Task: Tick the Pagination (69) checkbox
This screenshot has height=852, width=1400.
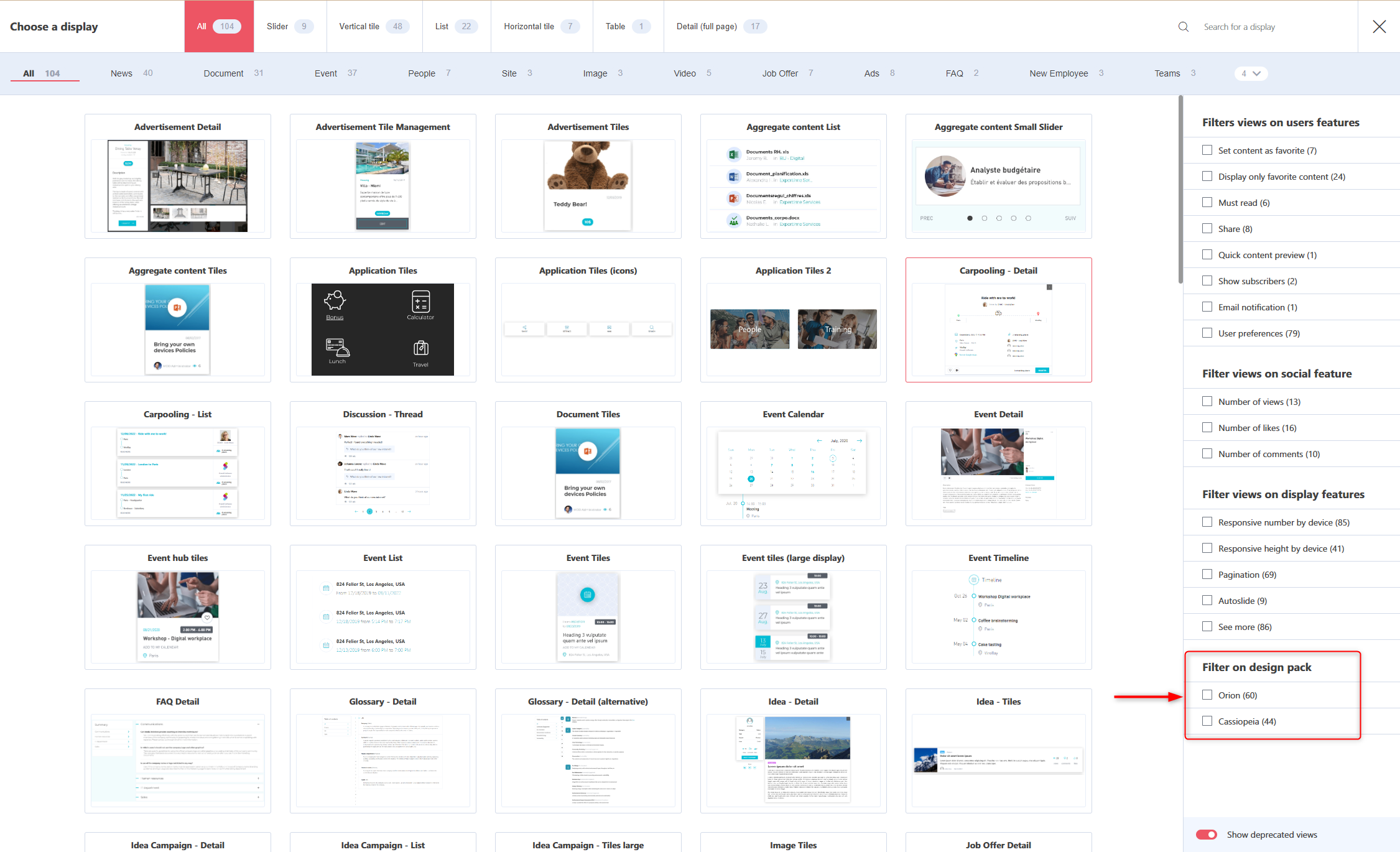Action: pos(1207,574)
